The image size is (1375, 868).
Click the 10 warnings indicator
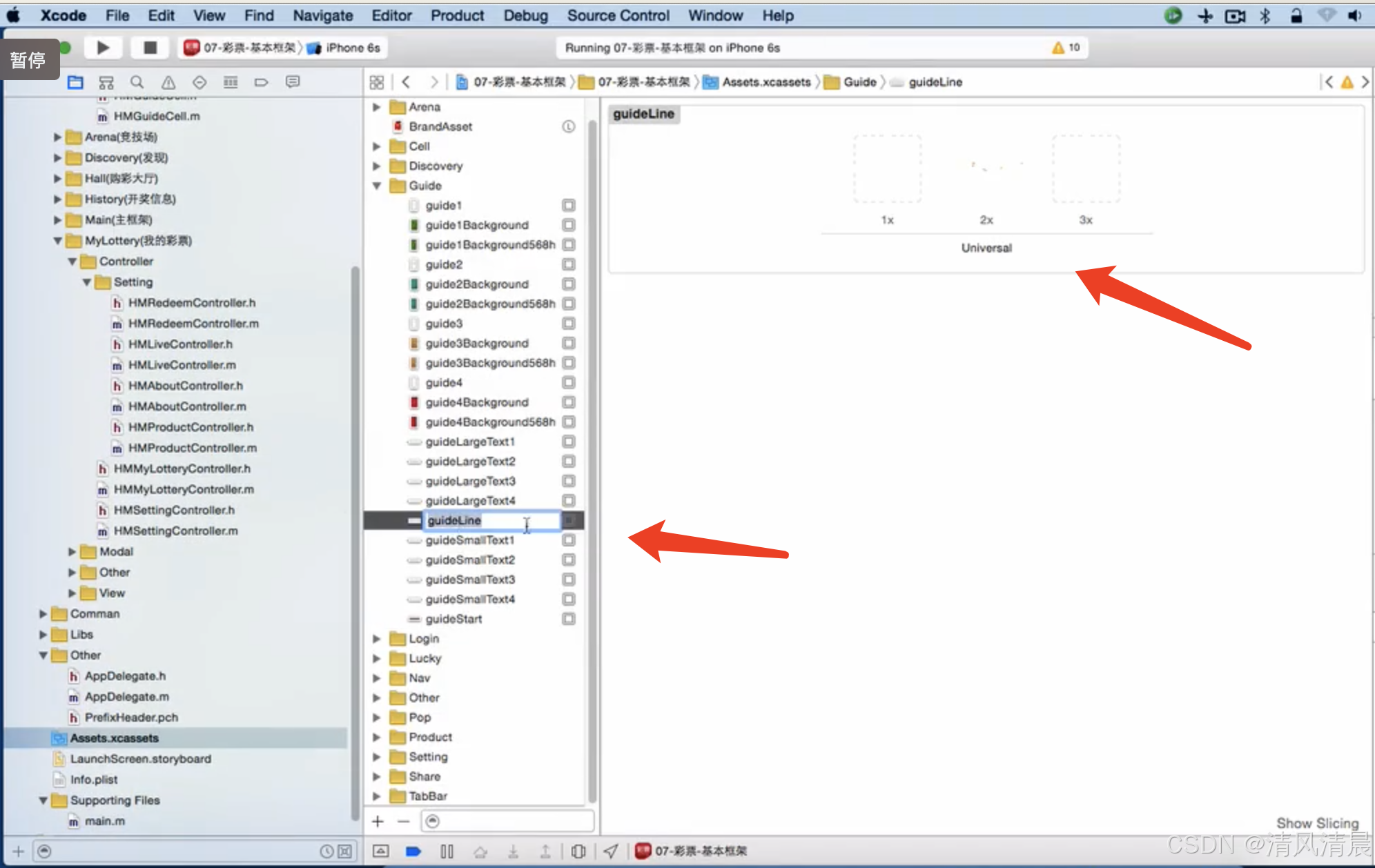1066,48
